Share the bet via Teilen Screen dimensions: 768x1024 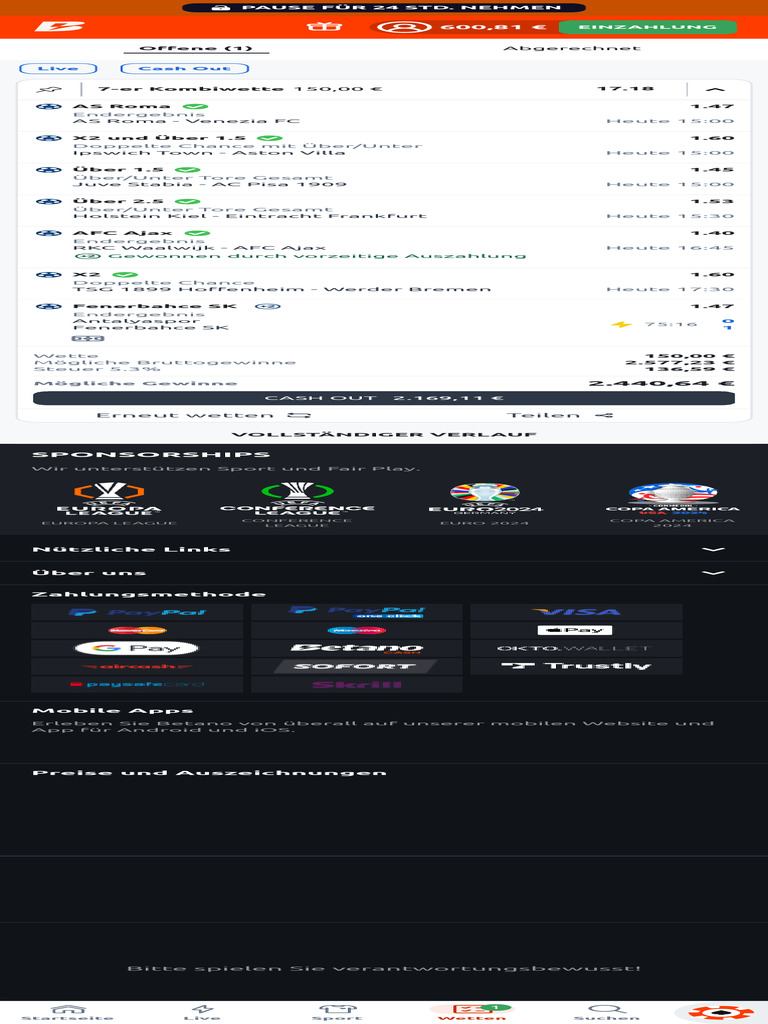[560, 415]
